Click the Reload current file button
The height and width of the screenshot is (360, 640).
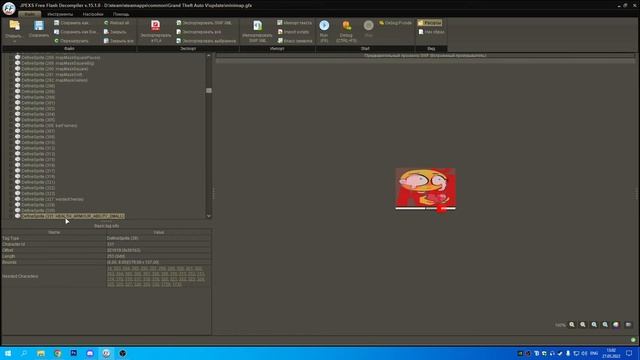[71, 41]
